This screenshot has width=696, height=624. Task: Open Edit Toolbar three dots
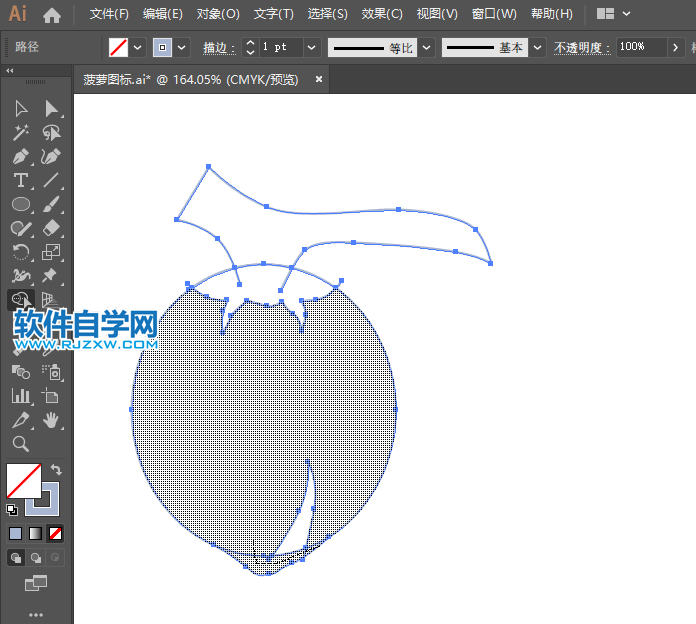36,615
